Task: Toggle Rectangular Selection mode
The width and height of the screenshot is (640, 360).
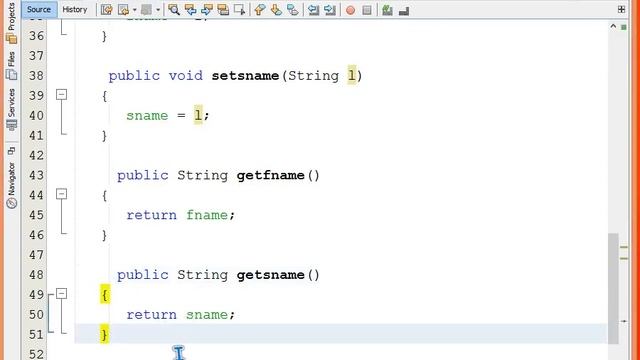Action: click(240, 10)
